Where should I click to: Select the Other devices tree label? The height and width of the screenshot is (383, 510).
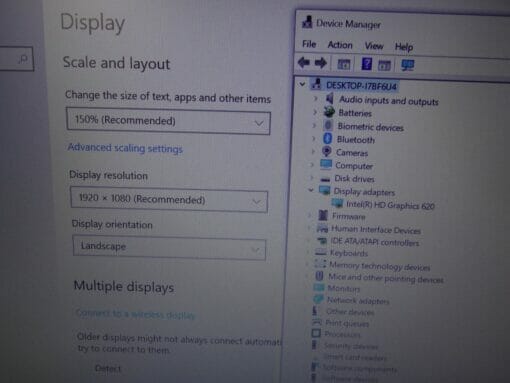point(350,312)
